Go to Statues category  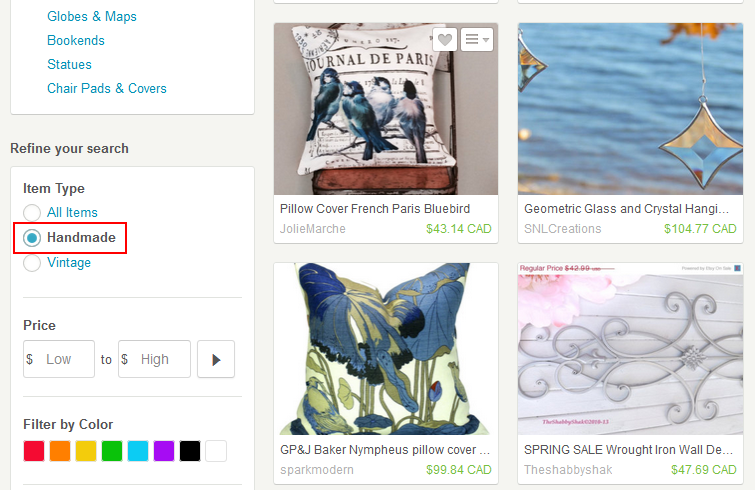click(x=69, y=64)
